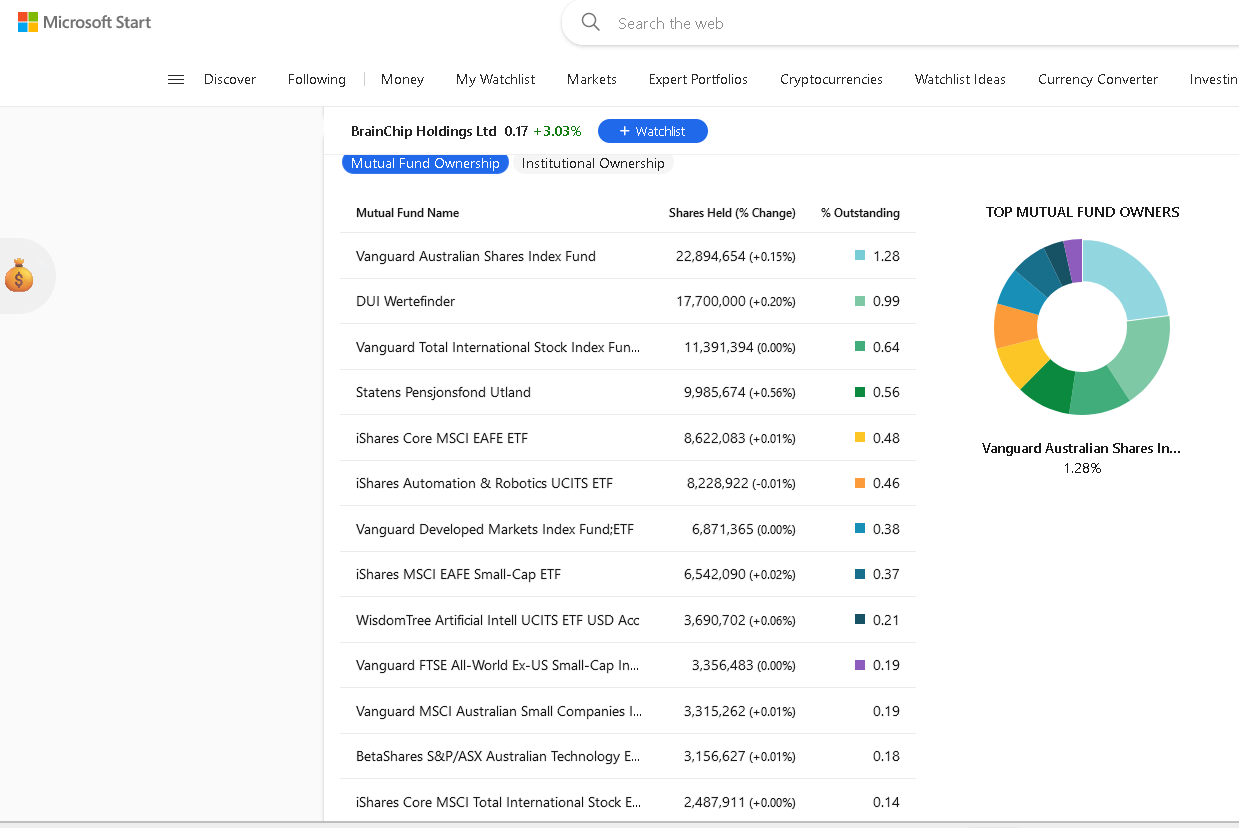Switch to Institutional Ownership view
Image resolution: width=1239 pixels, height=828 pixels.
[593, 163]
